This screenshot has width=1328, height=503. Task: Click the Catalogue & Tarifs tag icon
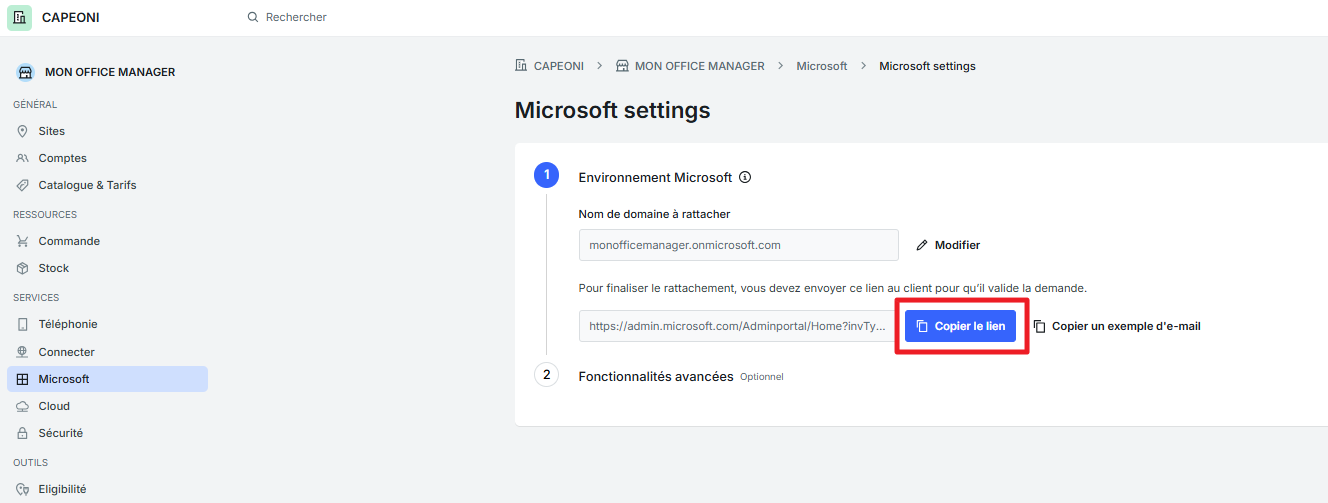(x=23, y=185)
